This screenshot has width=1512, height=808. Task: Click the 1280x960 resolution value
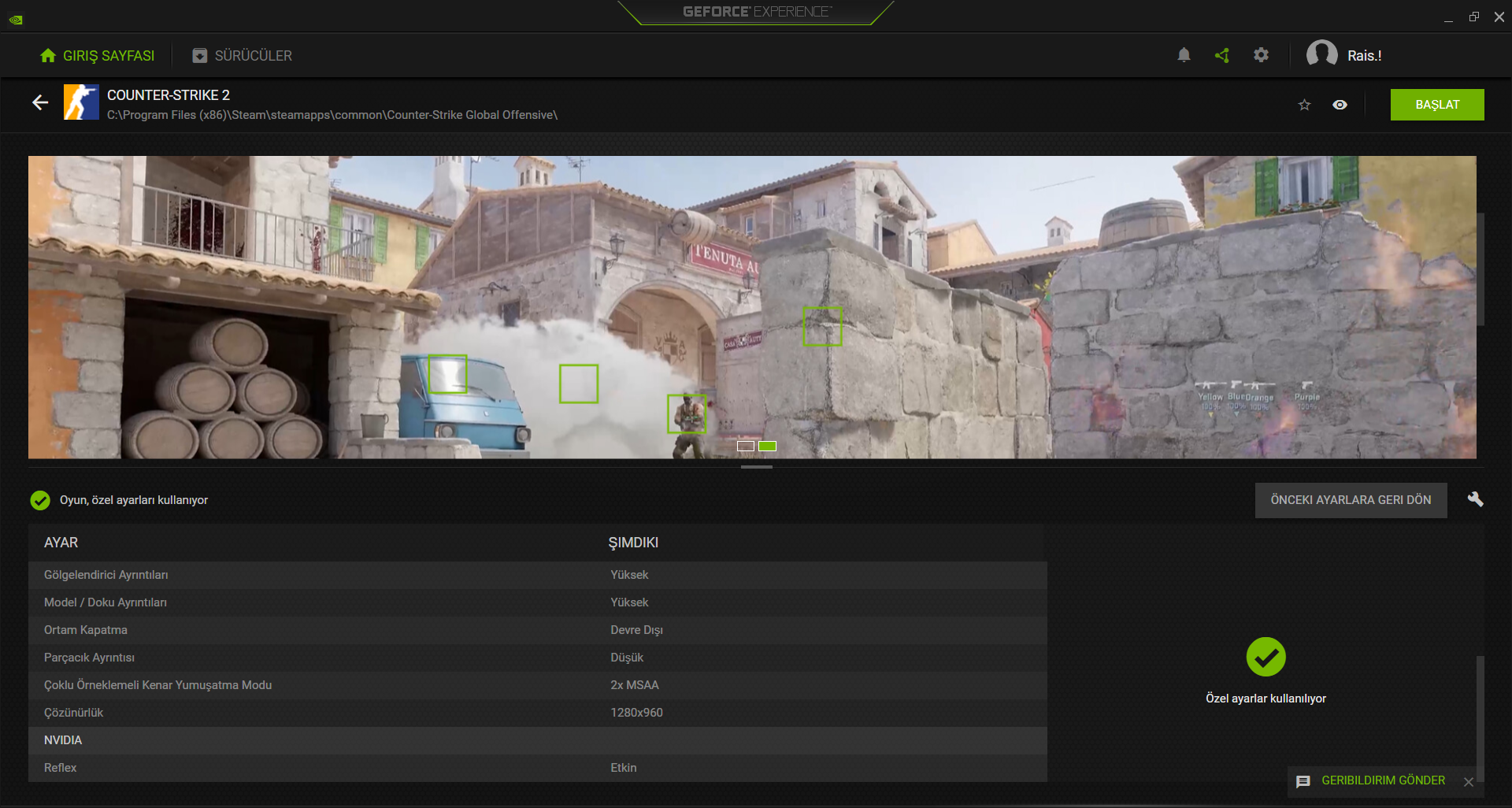tap(636, 713)
